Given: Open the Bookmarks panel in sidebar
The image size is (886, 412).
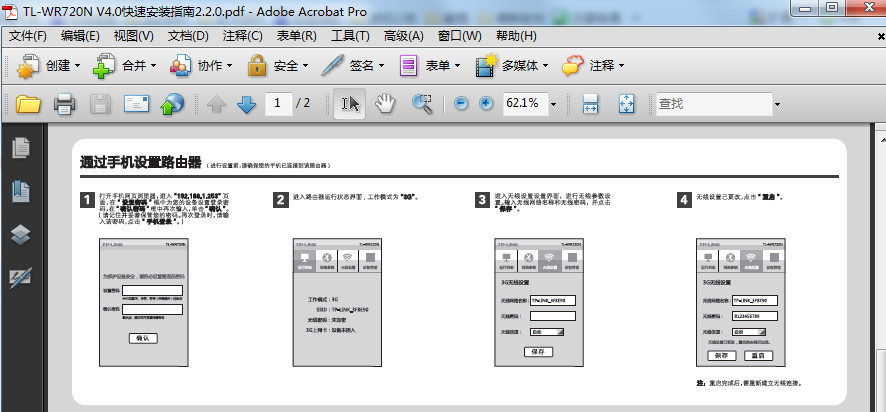Looking at the screenshot, I should (x=21, y=191).
